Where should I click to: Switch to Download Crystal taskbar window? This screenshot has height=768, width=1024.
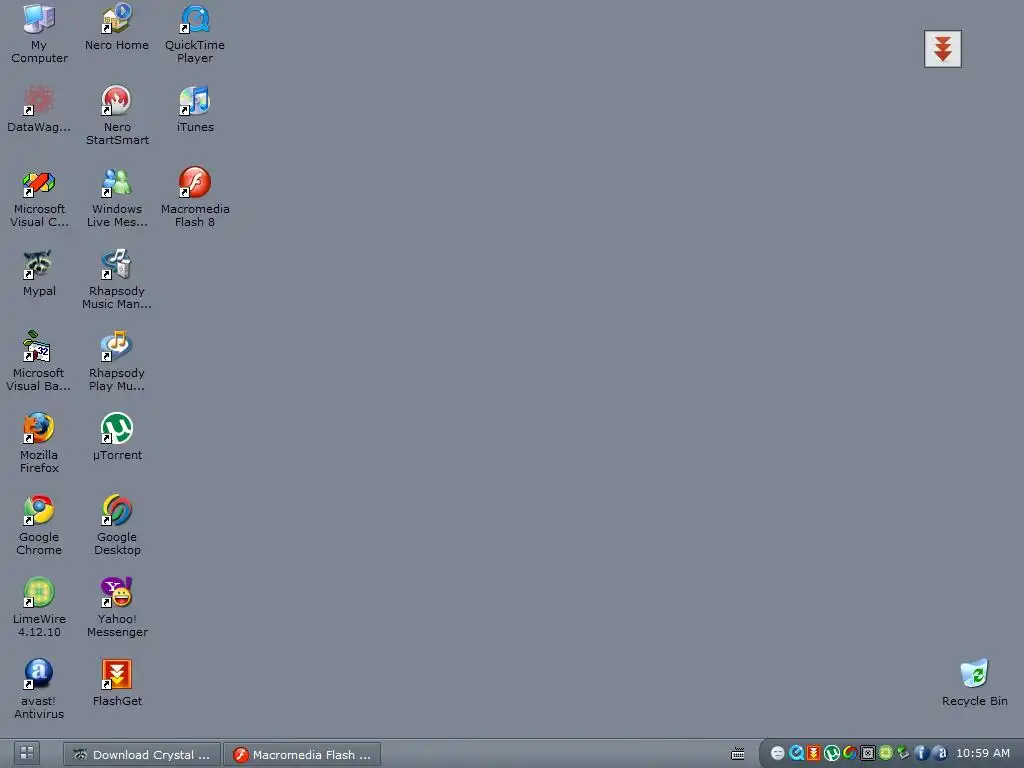pos(142,754)
